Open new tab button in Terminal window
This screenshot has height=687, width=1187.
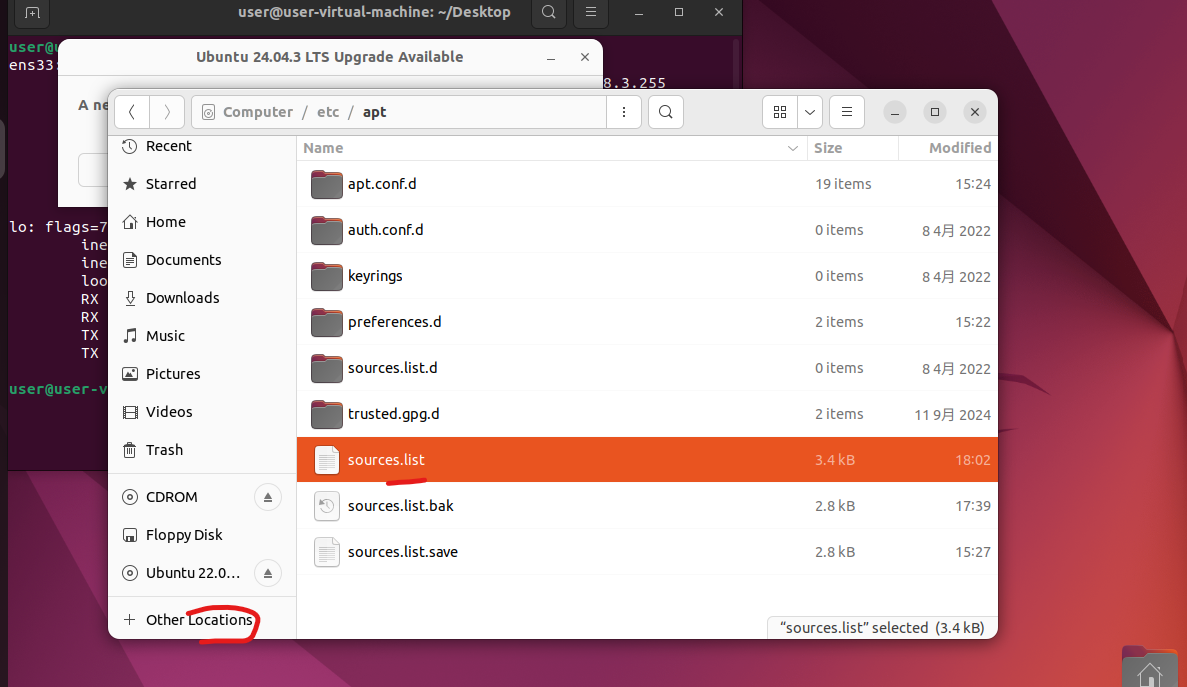coord(32,13)
